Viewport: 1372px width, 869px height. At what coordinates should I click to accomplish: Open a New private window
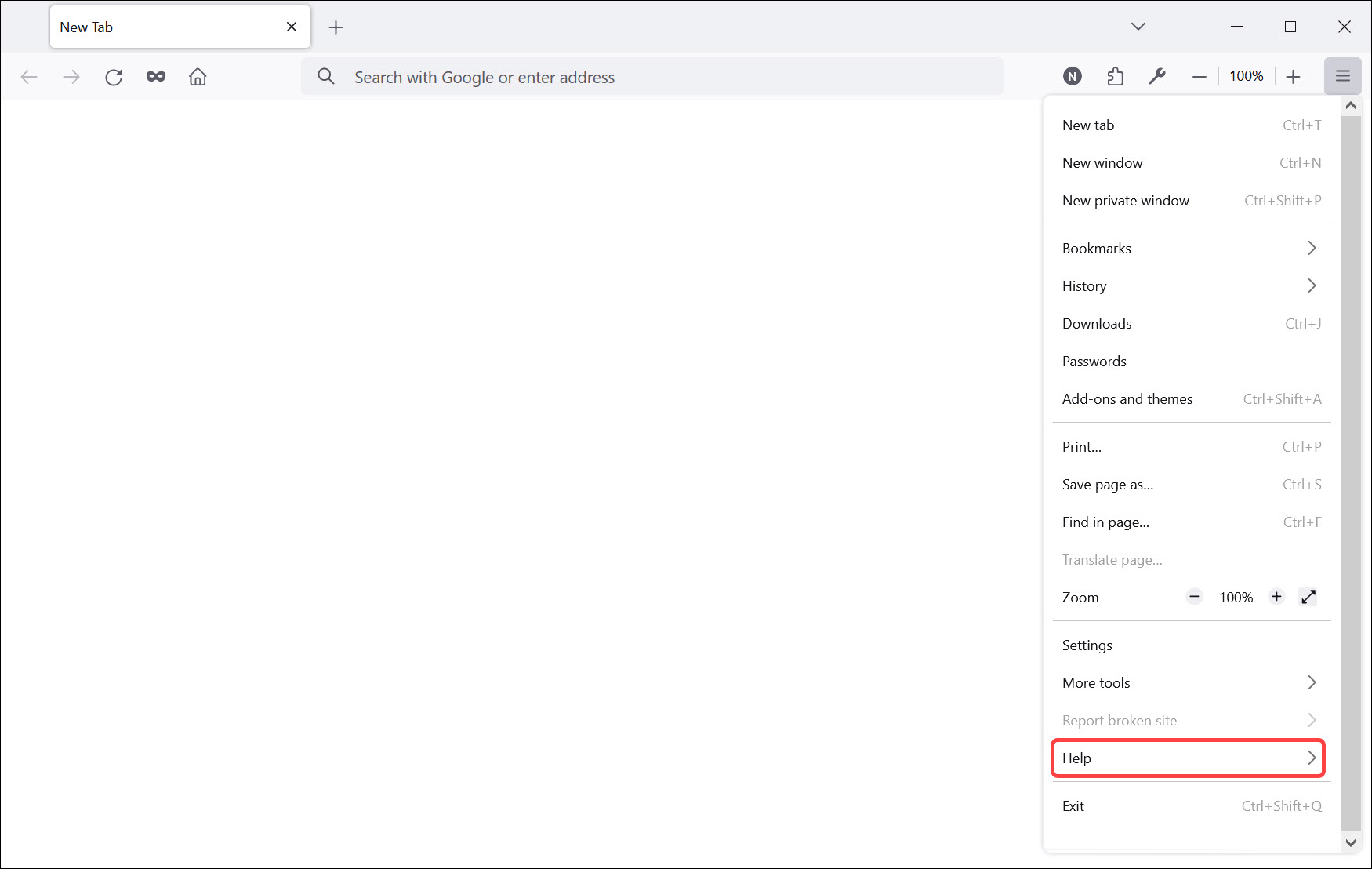click(x=1125, y=200)
